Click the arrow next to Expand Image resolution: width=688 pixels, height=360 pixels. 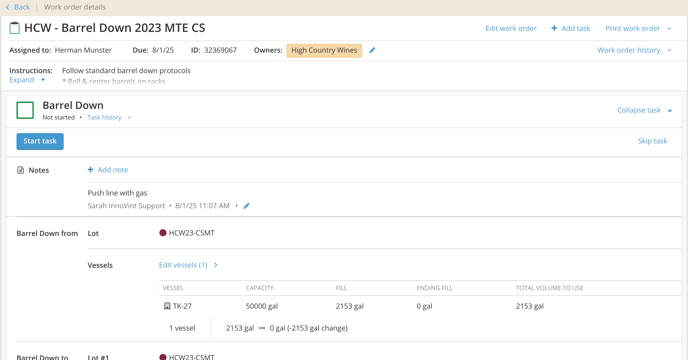point(43,80)
